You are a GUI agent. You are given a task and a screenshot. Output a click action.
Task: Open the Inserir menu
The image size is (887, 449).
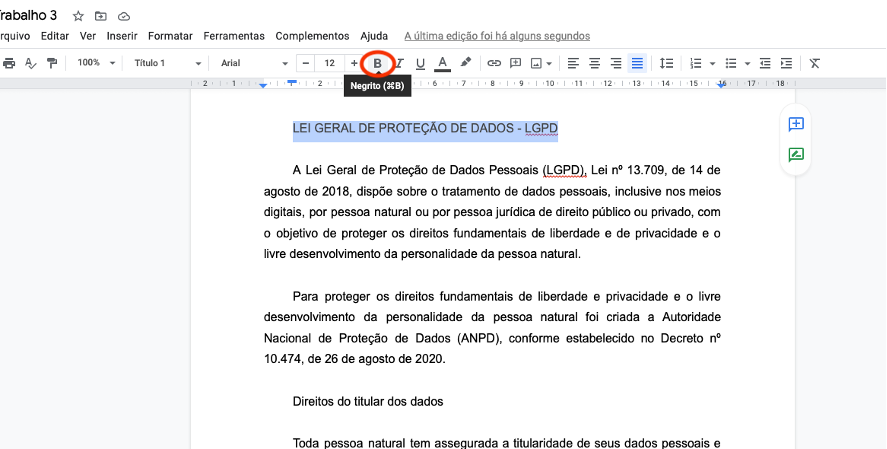click(x=122, y=36)
